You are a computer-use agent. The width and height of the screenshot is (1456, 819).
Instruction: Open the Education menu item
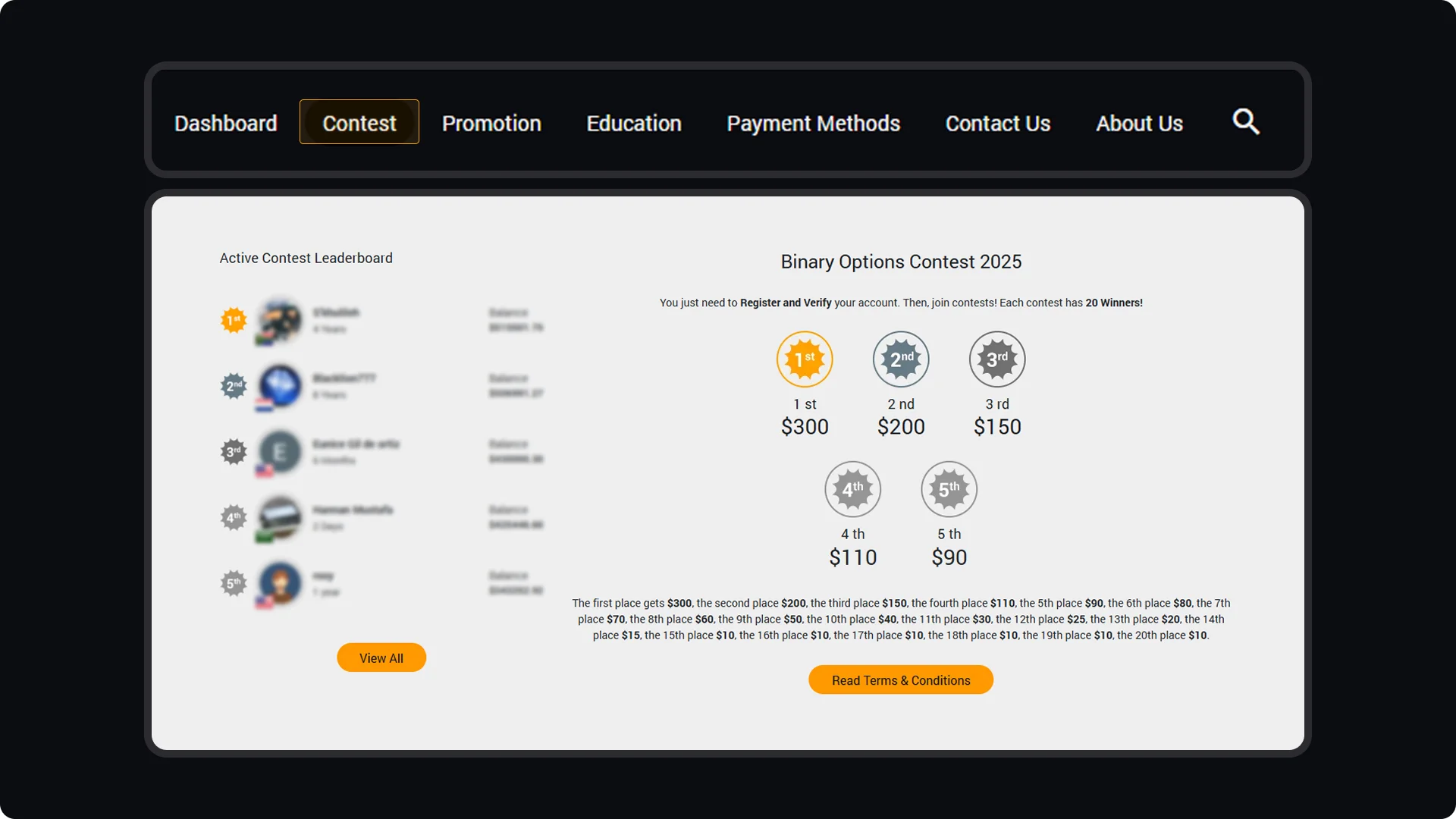click(x=634, y=123)
